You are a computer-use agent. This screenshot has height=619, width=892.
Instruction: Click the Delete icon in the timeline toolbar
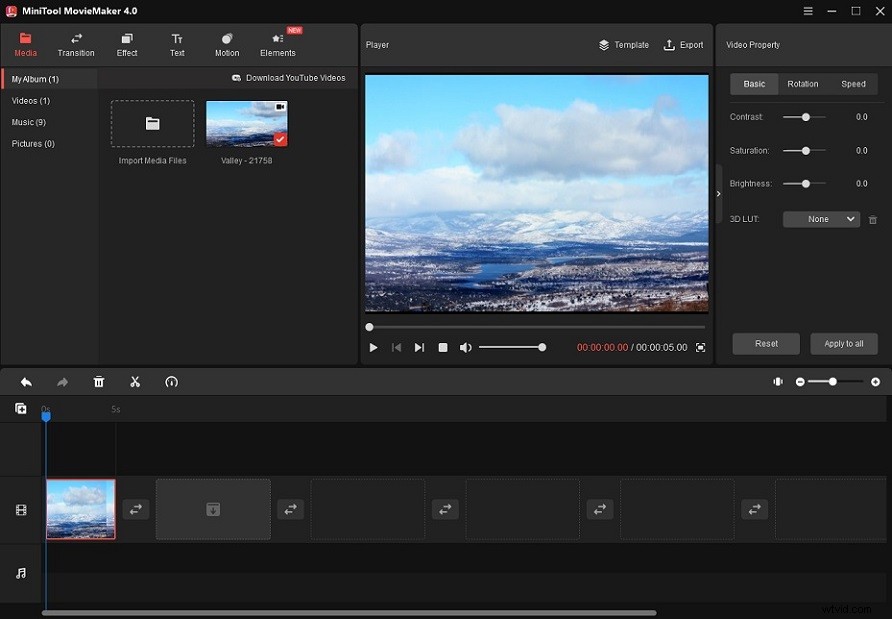click(99, 381)
